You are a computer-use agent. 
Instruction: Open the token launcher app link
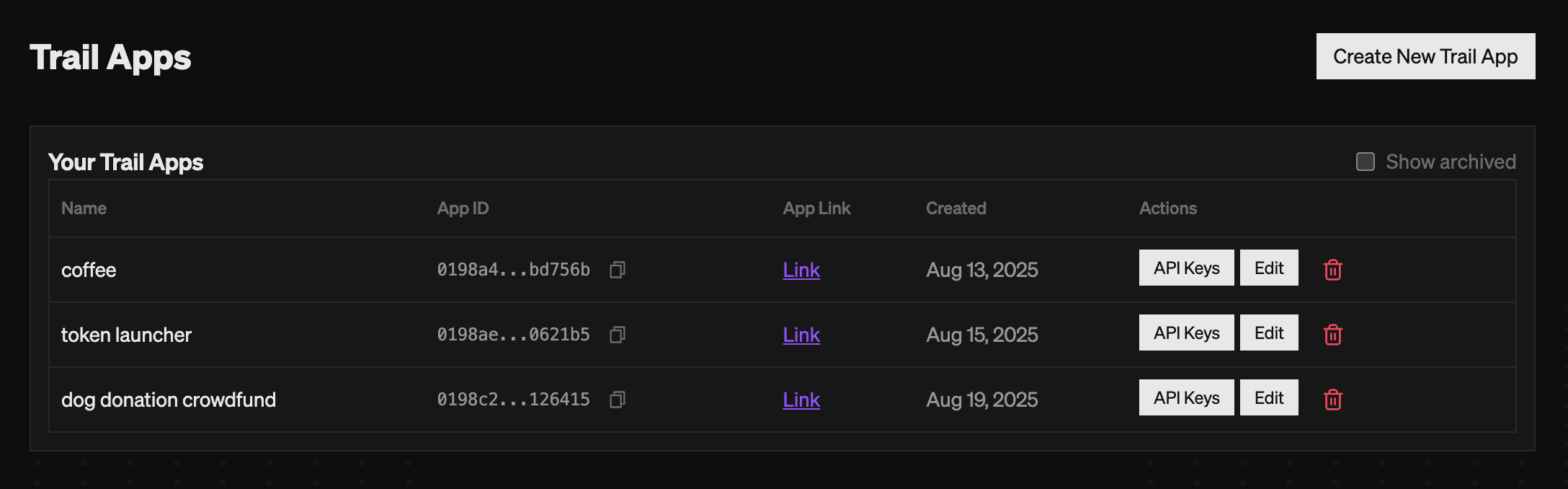801,335
